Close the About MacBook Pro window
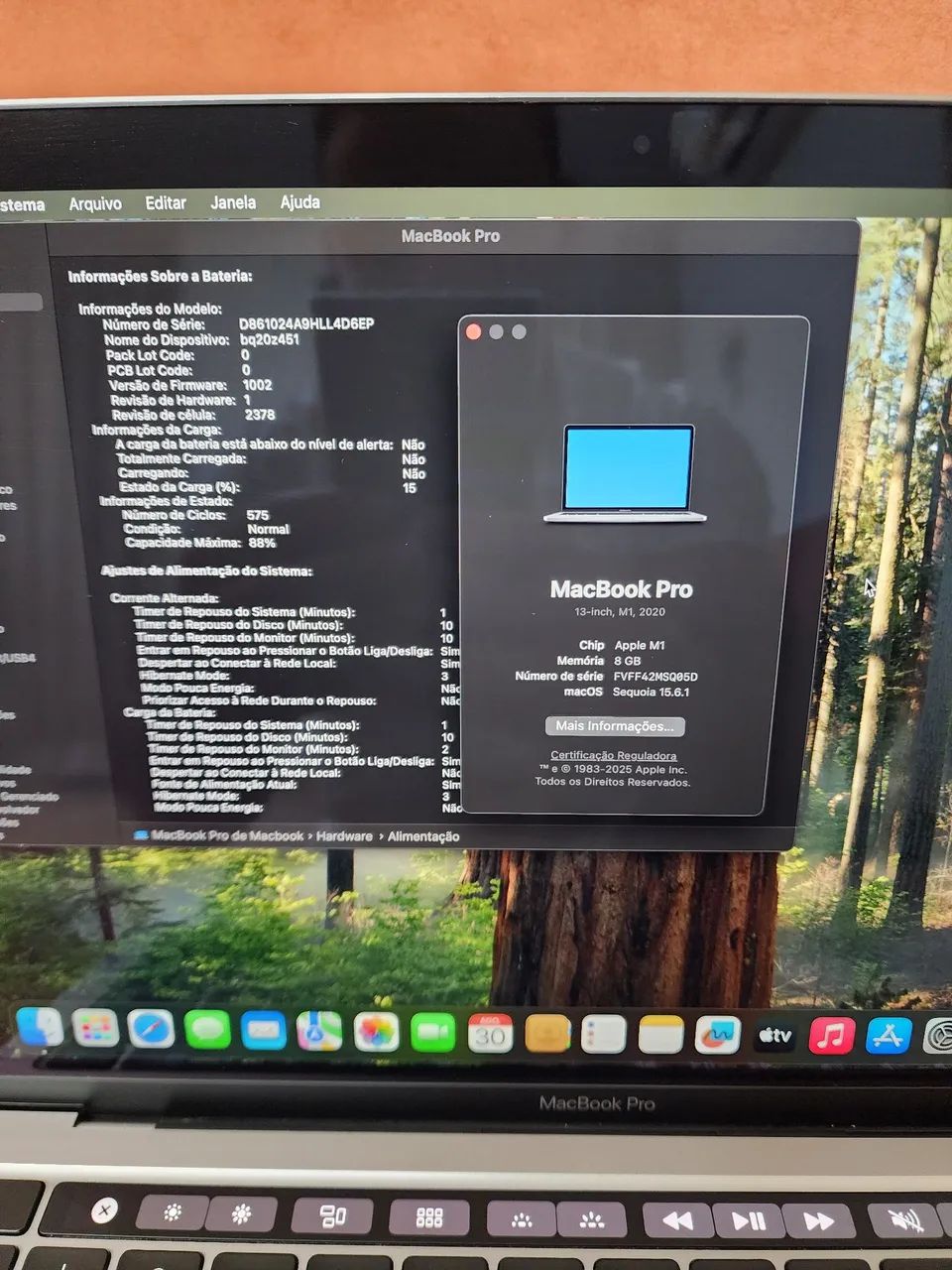The image size is (952, 1270). coord(473,331)
